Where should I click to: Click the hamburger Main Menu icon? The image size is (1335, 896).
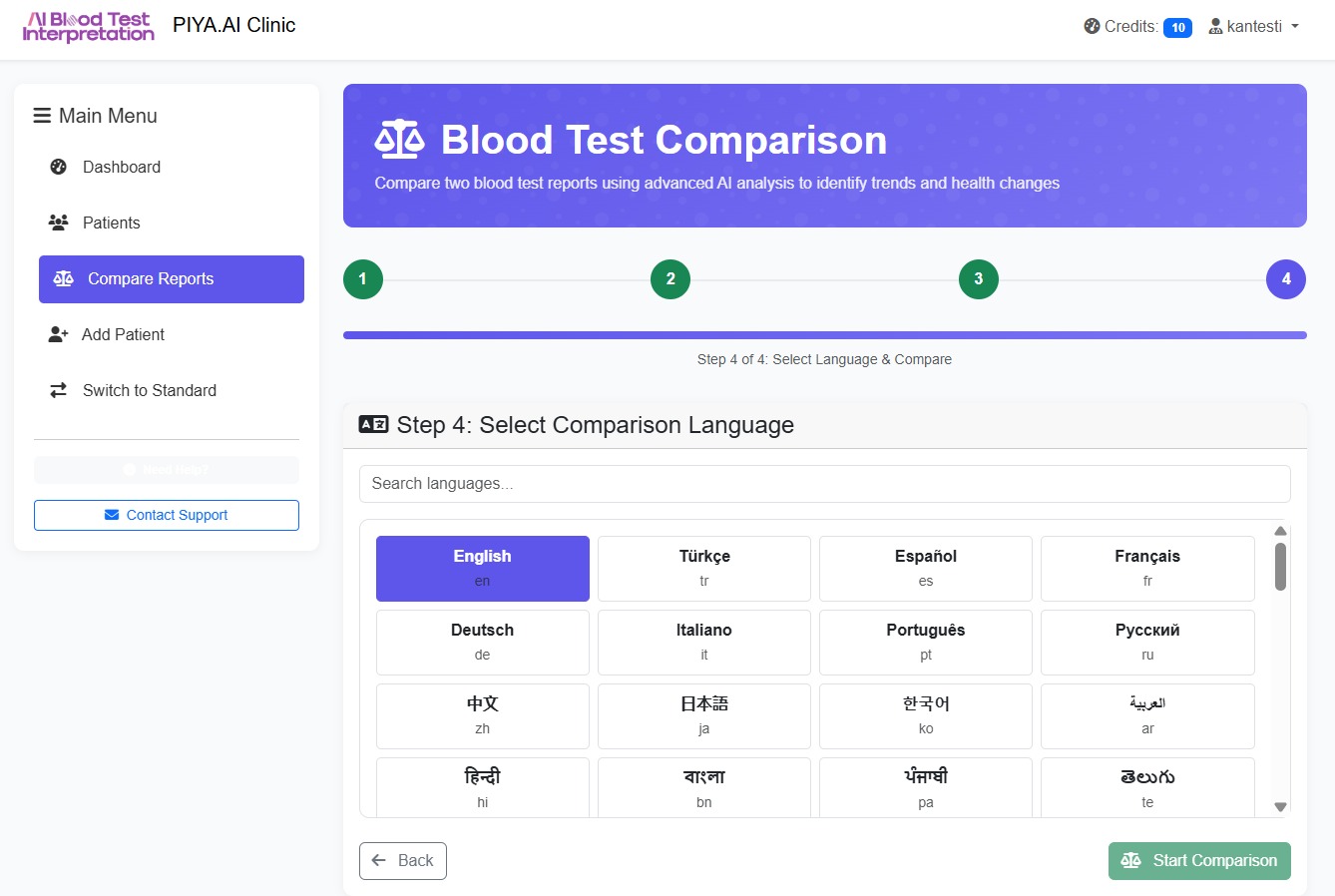[42, 116]
